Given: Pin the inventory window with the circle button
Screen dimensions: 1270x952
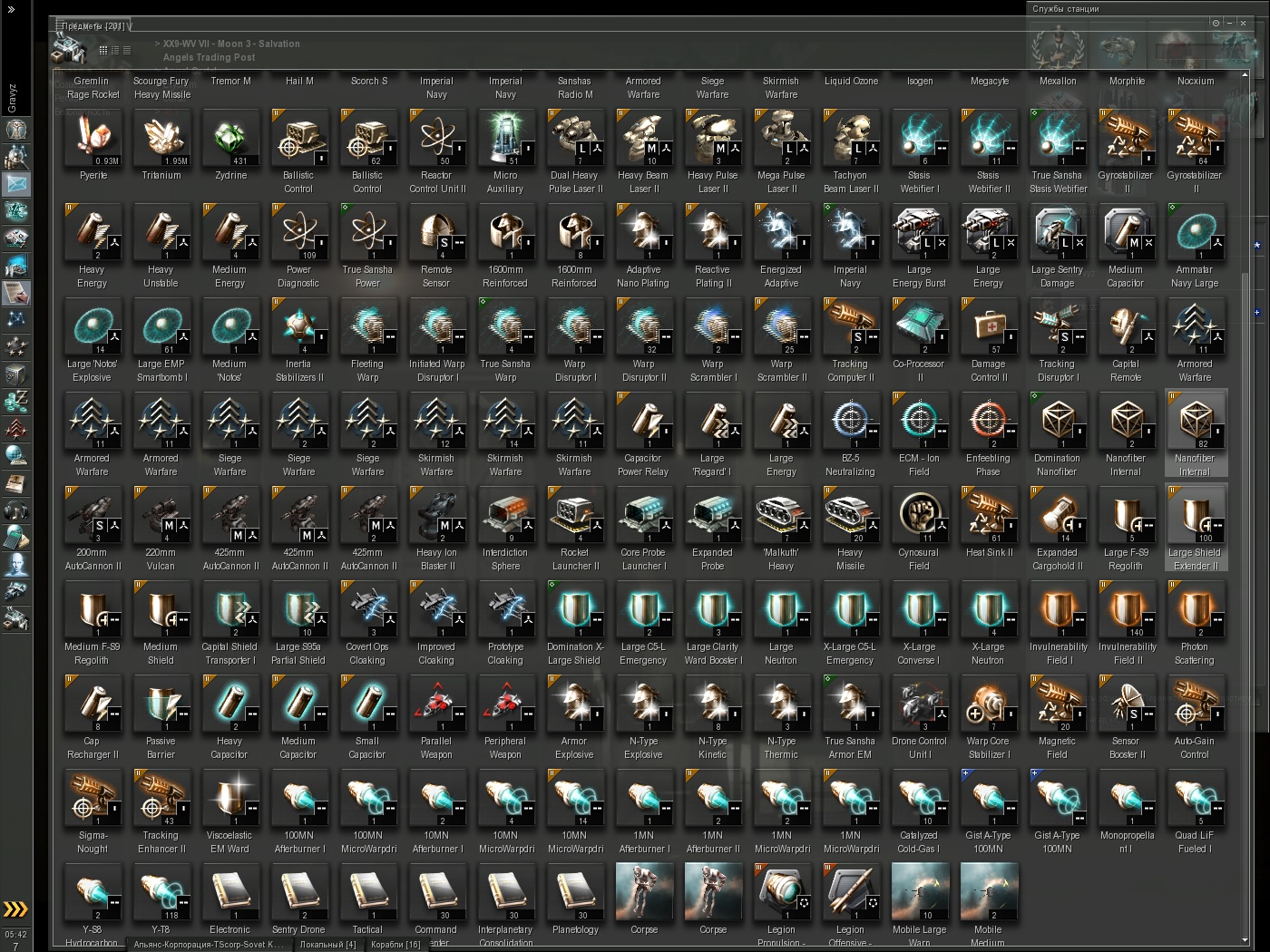Looking at the screenshot, I should pyautogui.click(x=1216, y=23).
